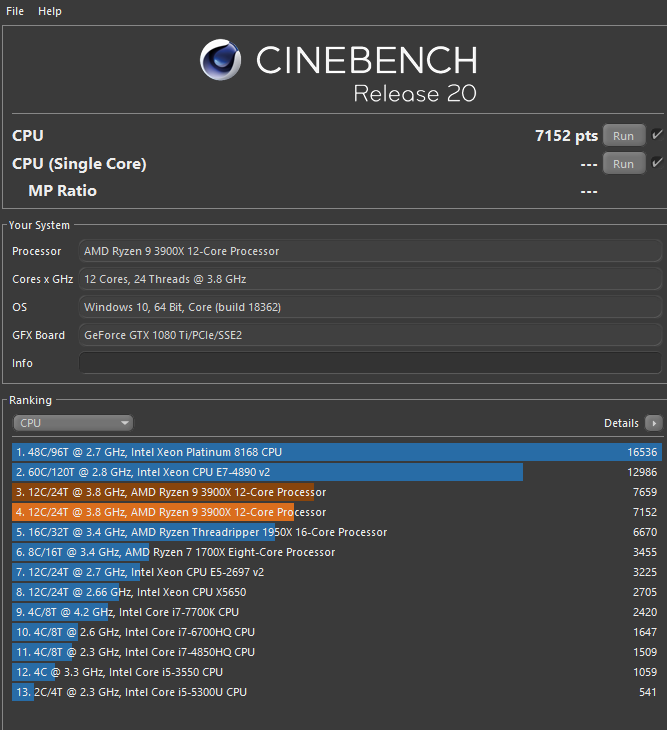
Task: Select ranking row 12 Intel Core i5-3550
Action: [x=337, y=672]
